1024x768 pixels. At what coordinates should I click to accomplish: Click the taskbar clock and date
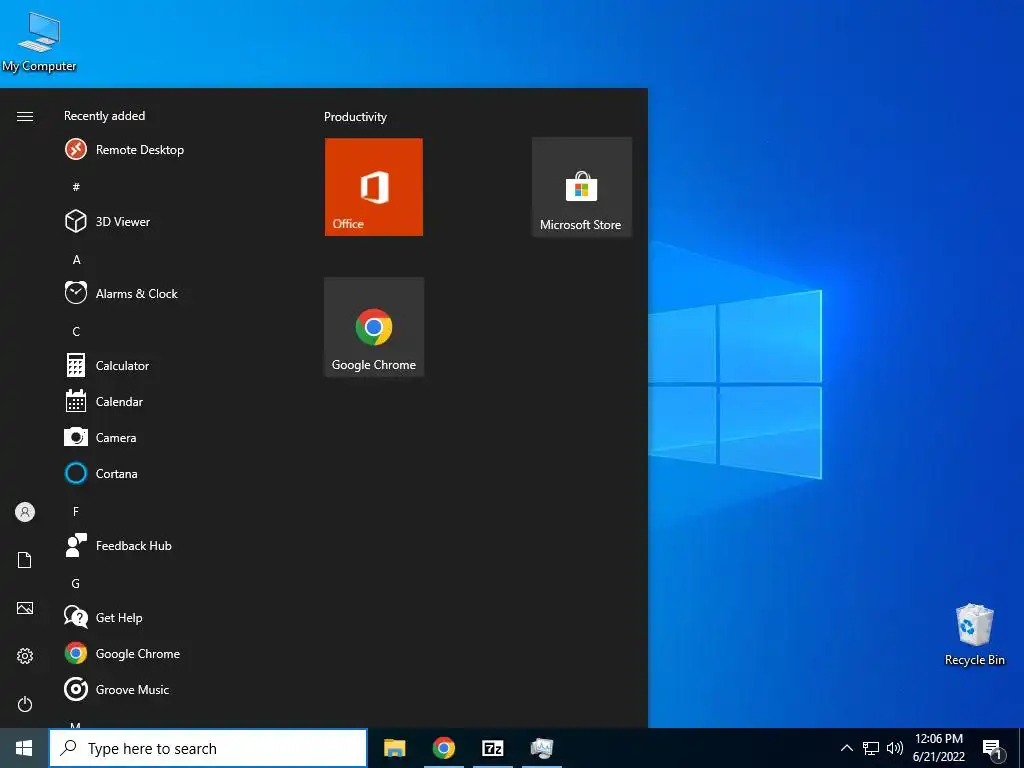tap(938, 748)
